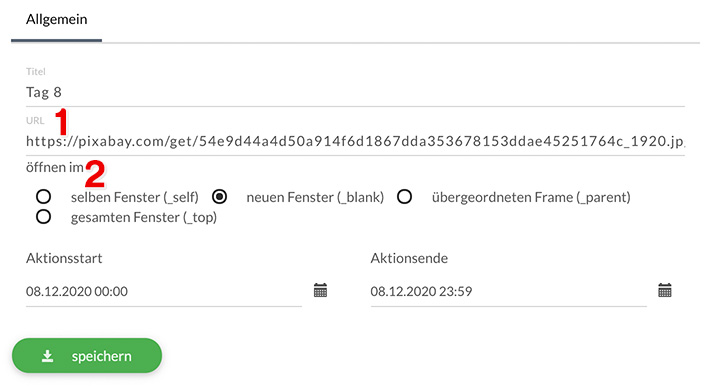Save the form with the speichern button

pyautogui.click(x=87, y=356)
